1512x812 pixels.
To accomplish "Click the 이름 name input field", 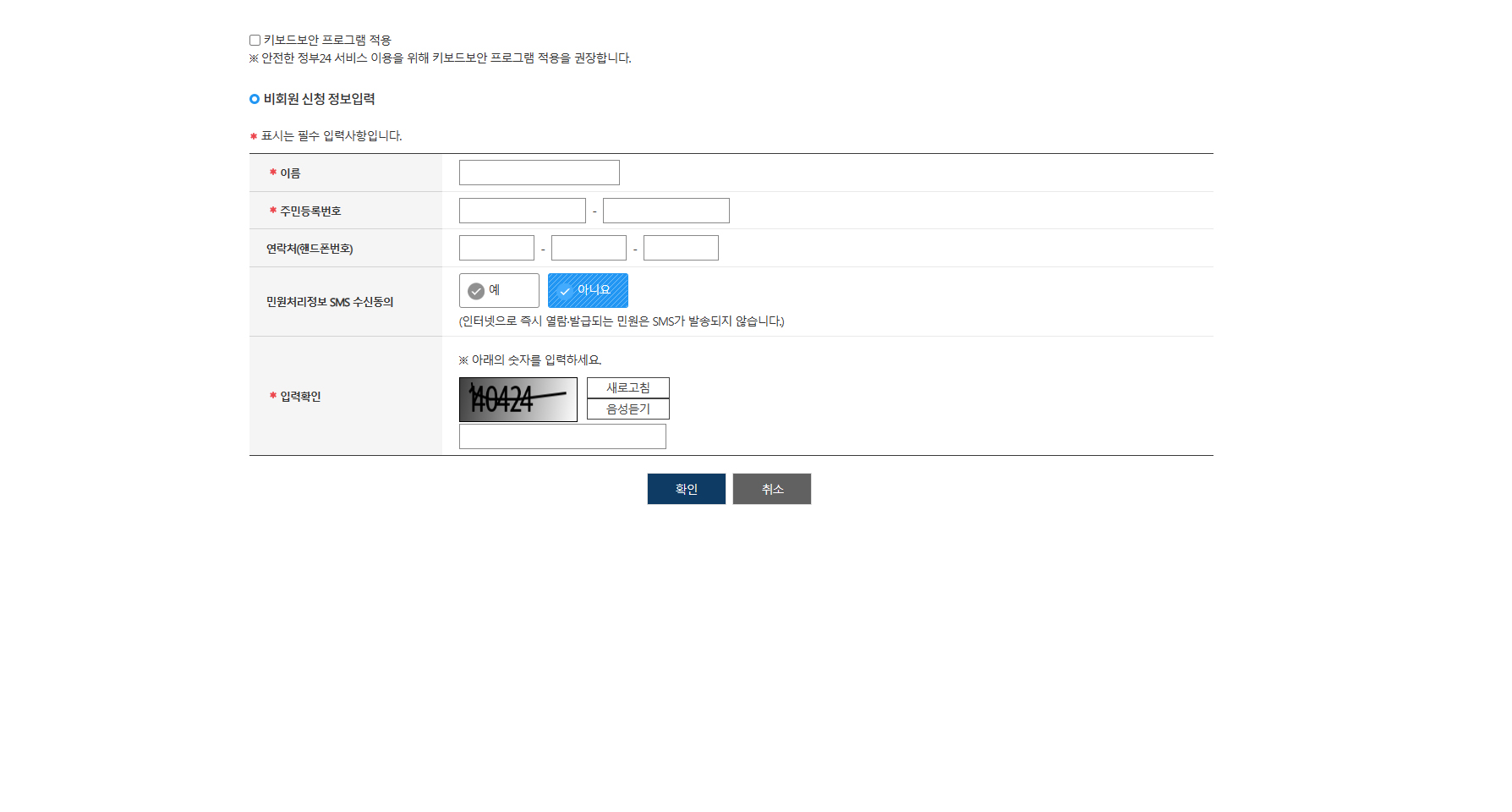I will point(539,172).
